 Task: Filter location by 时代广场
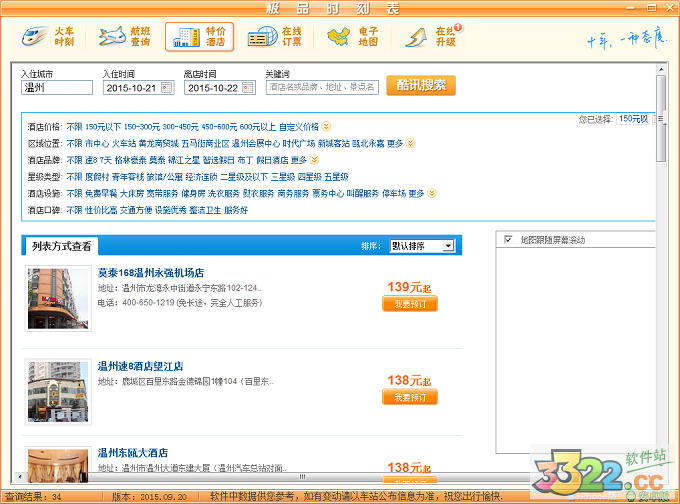tap(299, 144)
